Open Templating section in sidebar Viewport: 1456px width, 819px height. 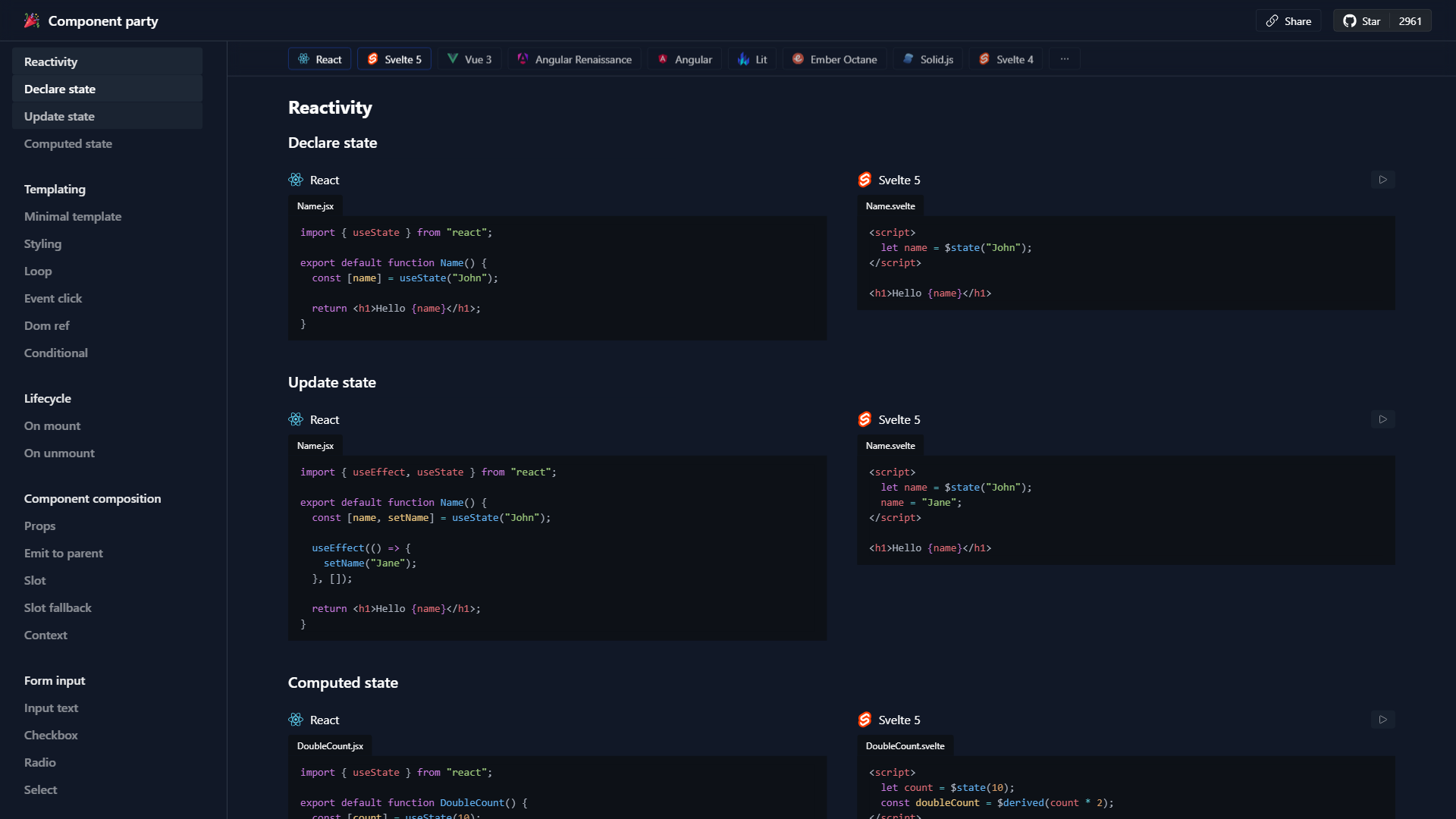(107, 189)
